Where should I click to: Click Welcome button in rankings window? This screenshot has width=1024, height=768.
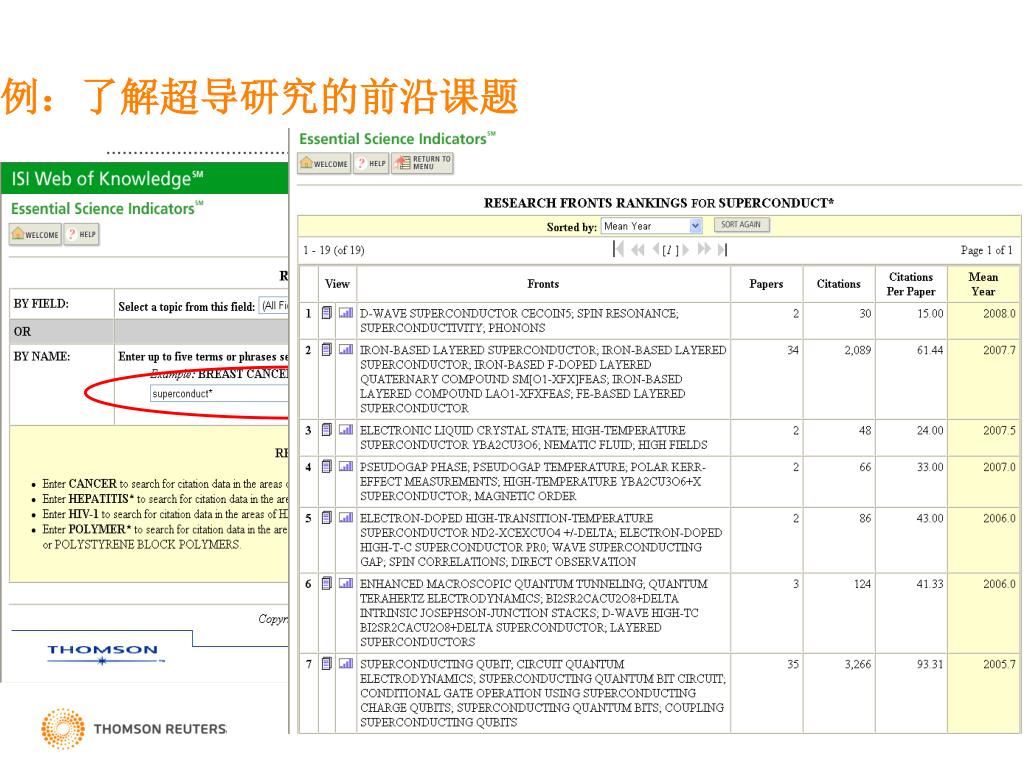[325, 163]
